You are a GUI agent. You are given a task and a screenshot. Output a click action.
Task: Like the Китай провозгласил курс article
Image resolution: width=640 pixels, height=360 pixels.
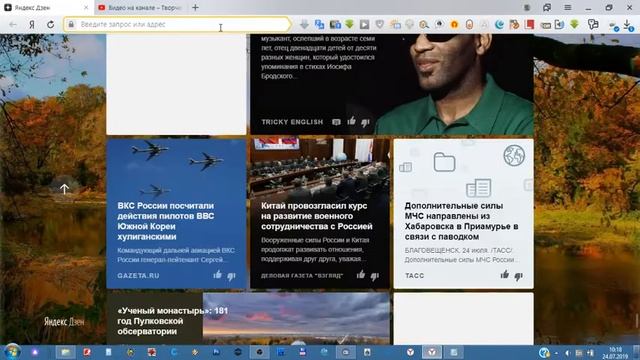(360, 275)
